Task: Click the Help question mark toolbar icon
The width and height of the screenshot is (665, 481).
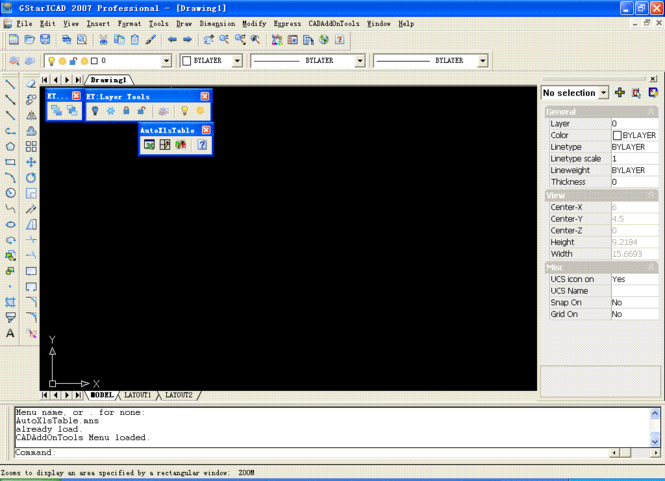Action: pyautogui.click(x=339, y=40)
